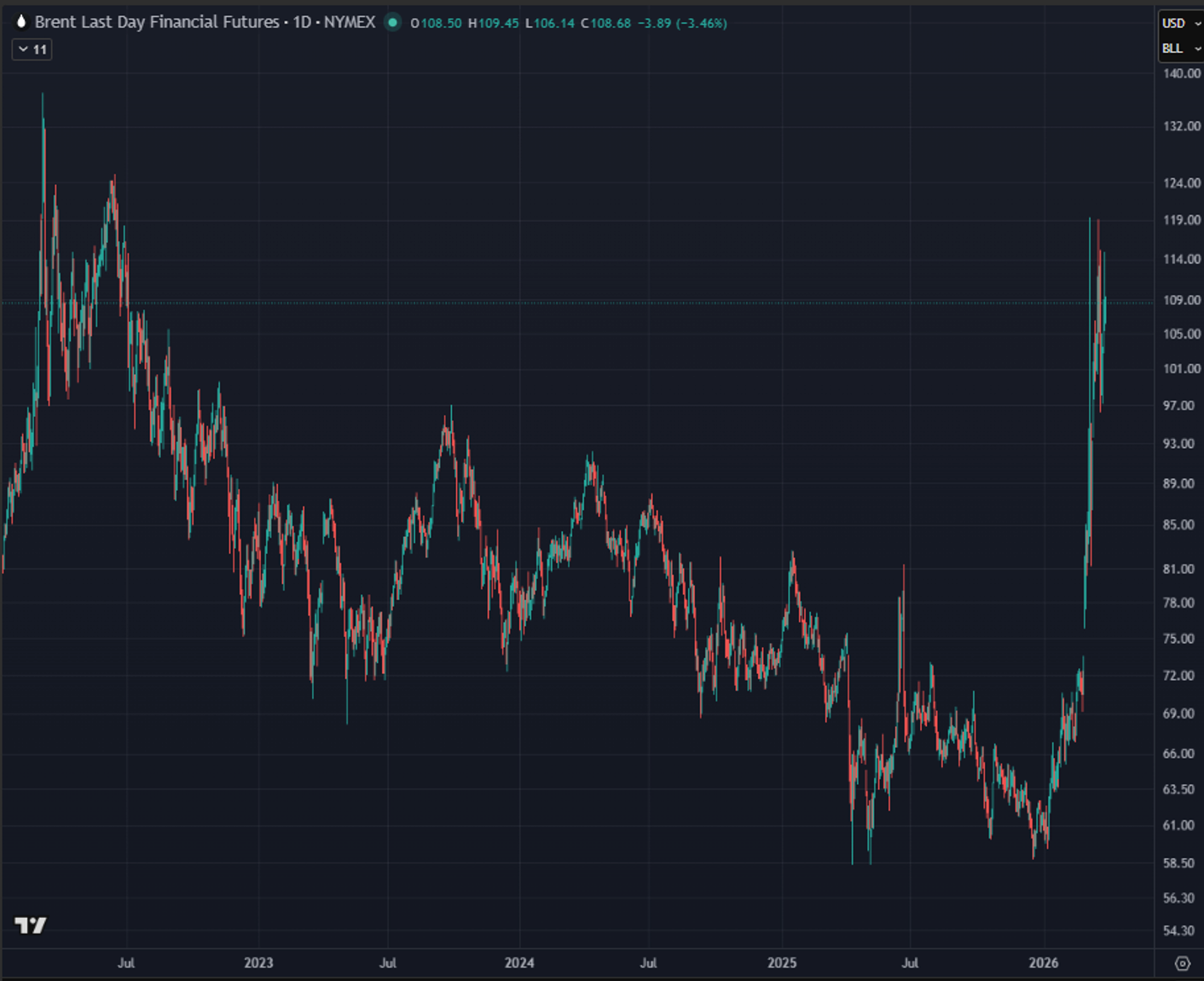Viewport: 1204px width, 981px height.
Task: Click the 1D interval in legend
Action: point(303,22)
